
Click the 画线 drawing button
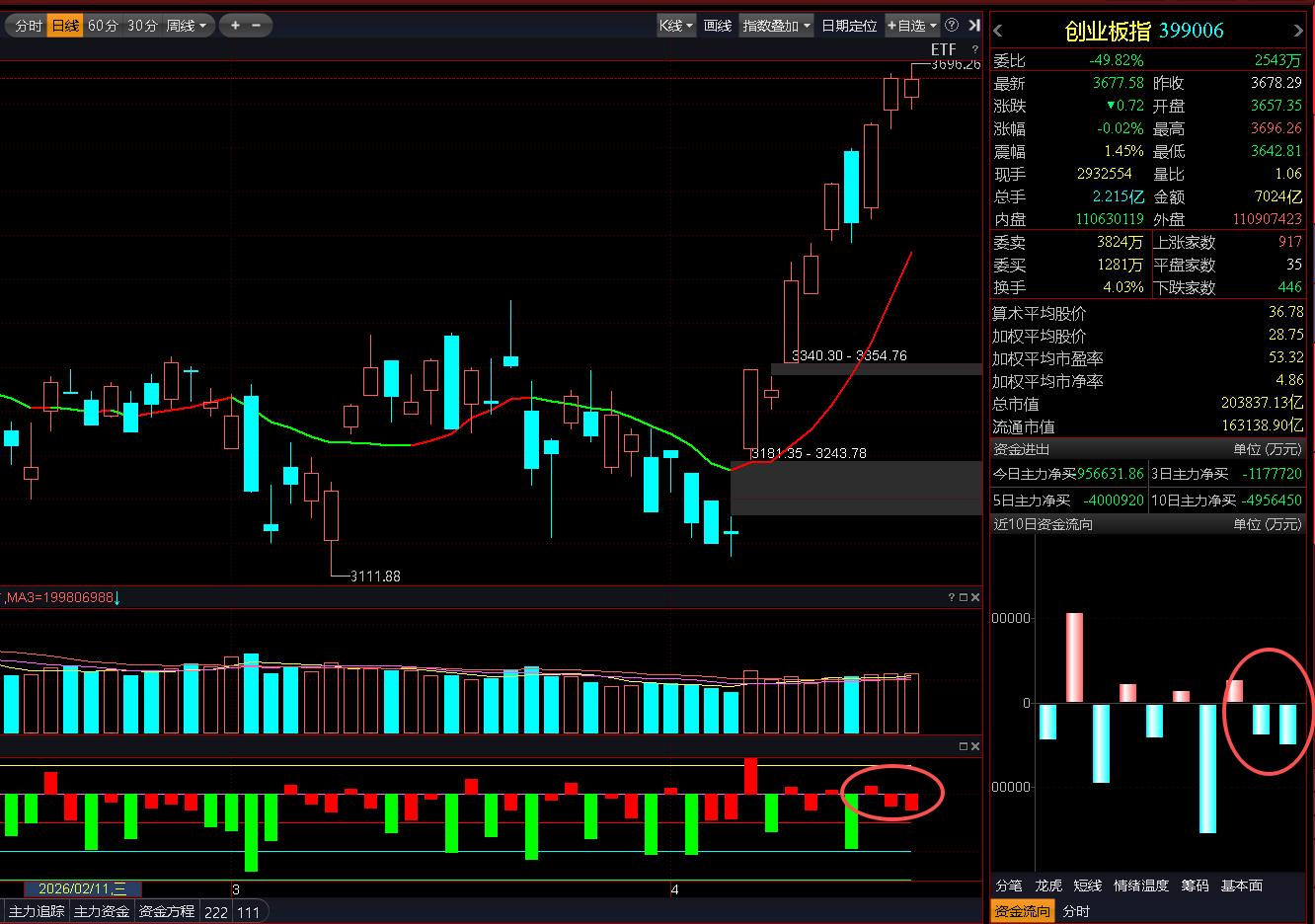pyautogui.click(x=718, y=26)
